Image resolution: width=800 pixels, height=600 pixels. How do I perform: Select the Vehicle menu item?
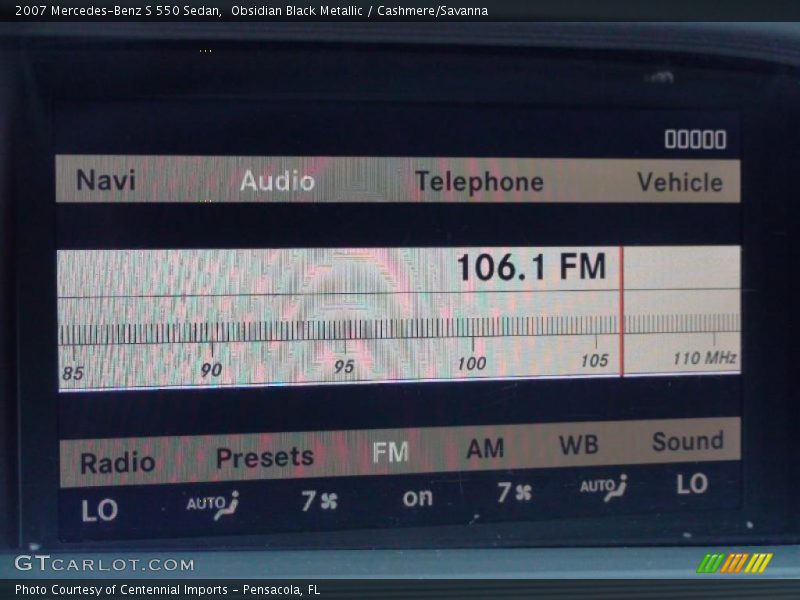pos(680,182)
